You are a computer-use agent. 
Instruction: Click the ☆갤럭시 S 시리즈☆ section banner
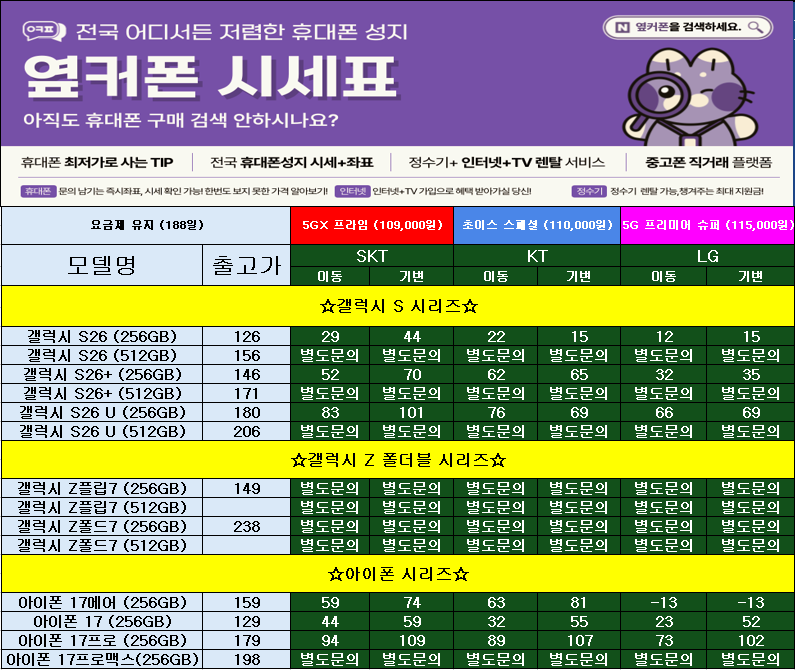click(398, 306)
